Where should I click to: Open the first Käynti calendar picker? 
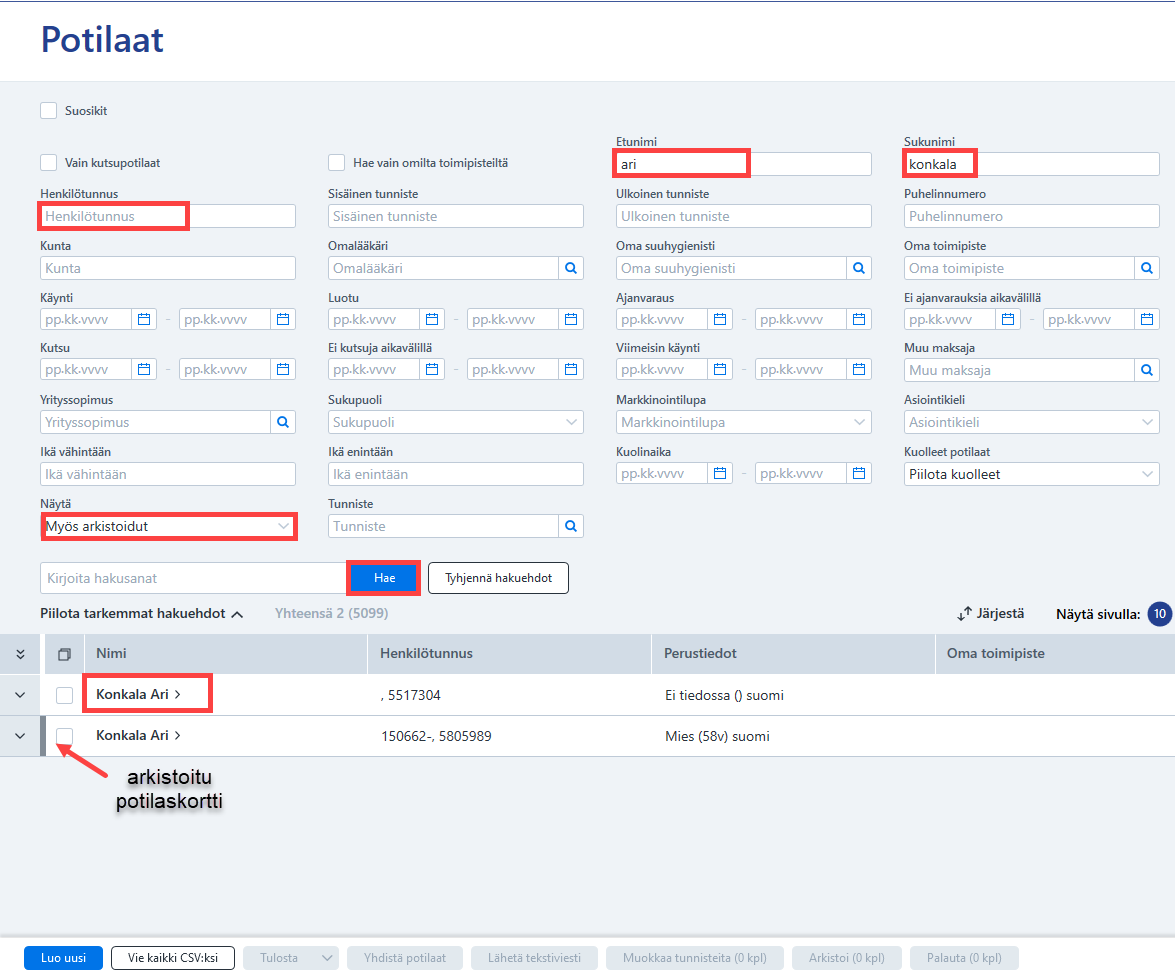(x=144, y=319)
